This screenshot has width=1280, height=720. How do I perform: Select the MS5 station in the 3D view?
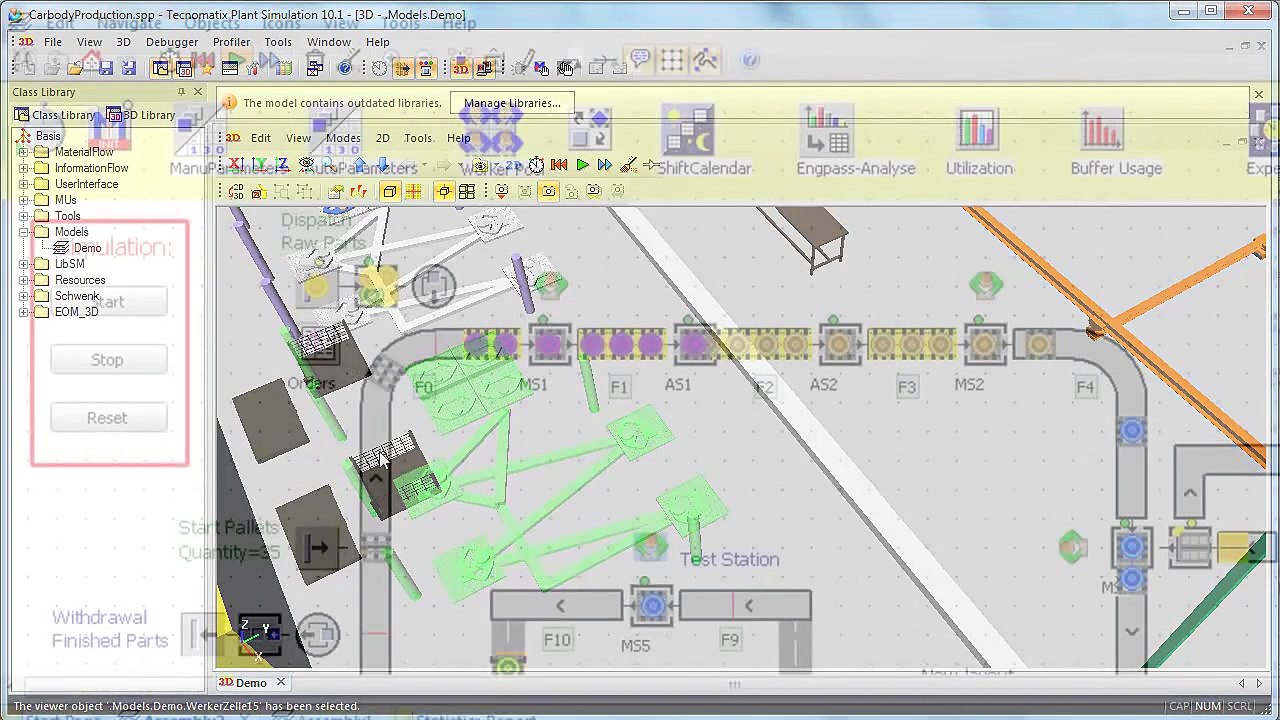coord(652,606)
